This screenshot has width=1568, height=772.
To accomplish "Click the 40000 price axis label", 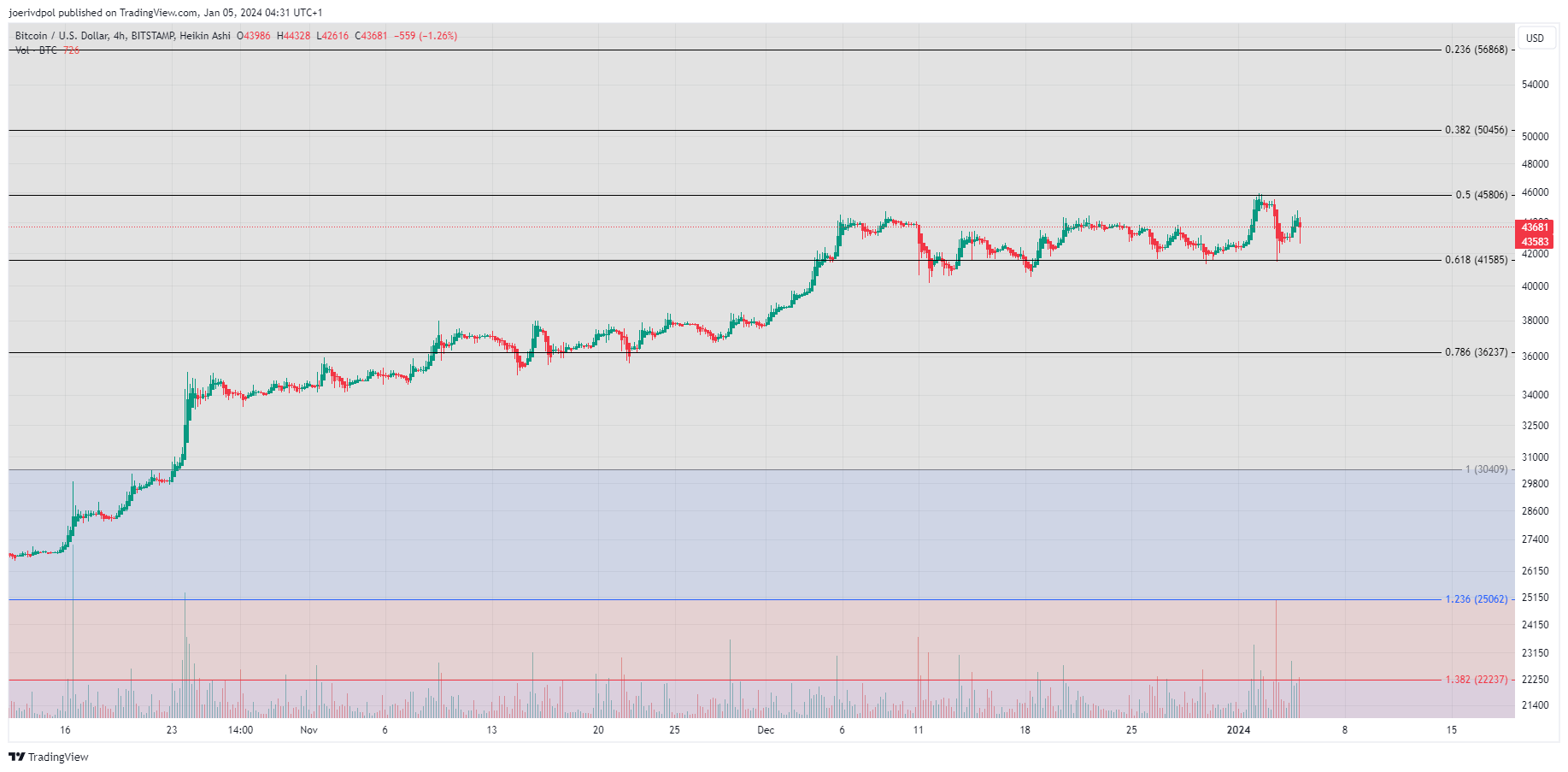I will pyautogui.click(x=1535, y=286).
